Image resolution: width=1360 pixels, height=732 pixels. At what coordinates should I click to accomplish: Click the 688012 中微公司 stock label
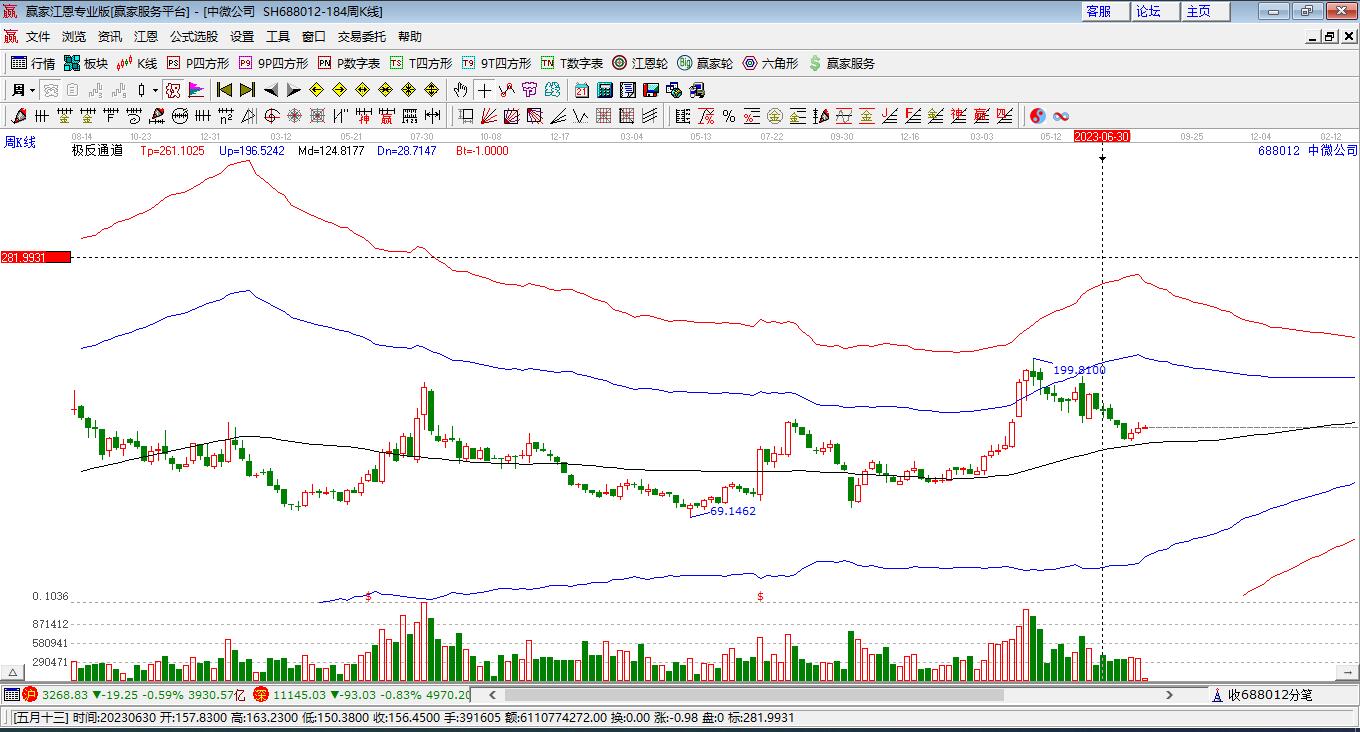click(1308, 151)
